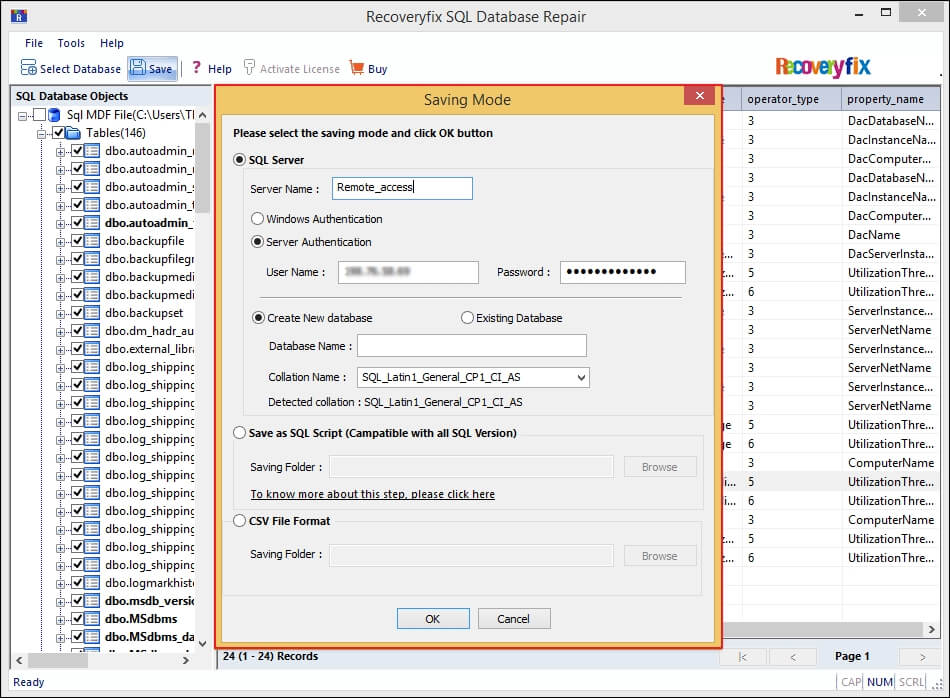The width and height of the screenshot is (950, 698).
Task: Click the Tables(146) folder icon
Action: (x=73, y=133)
